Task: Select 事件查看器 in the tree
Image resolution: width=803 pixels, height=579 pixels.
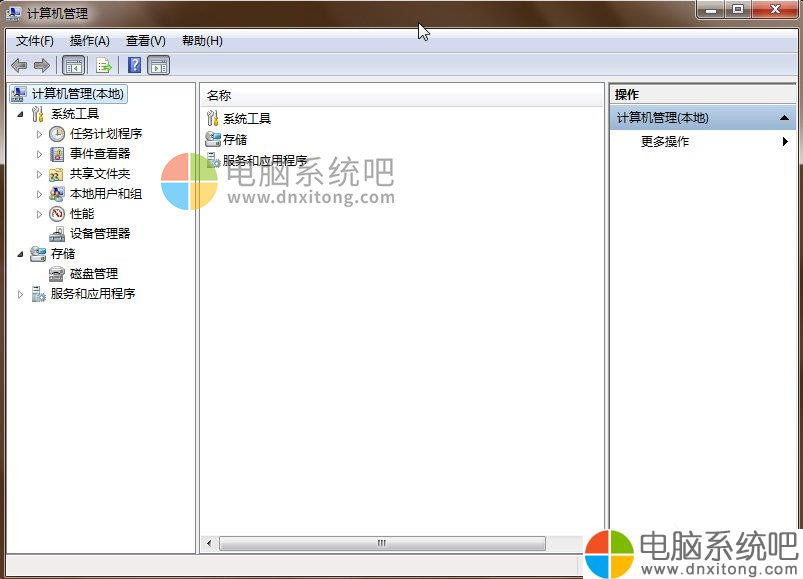Action: tap(100, 154)
